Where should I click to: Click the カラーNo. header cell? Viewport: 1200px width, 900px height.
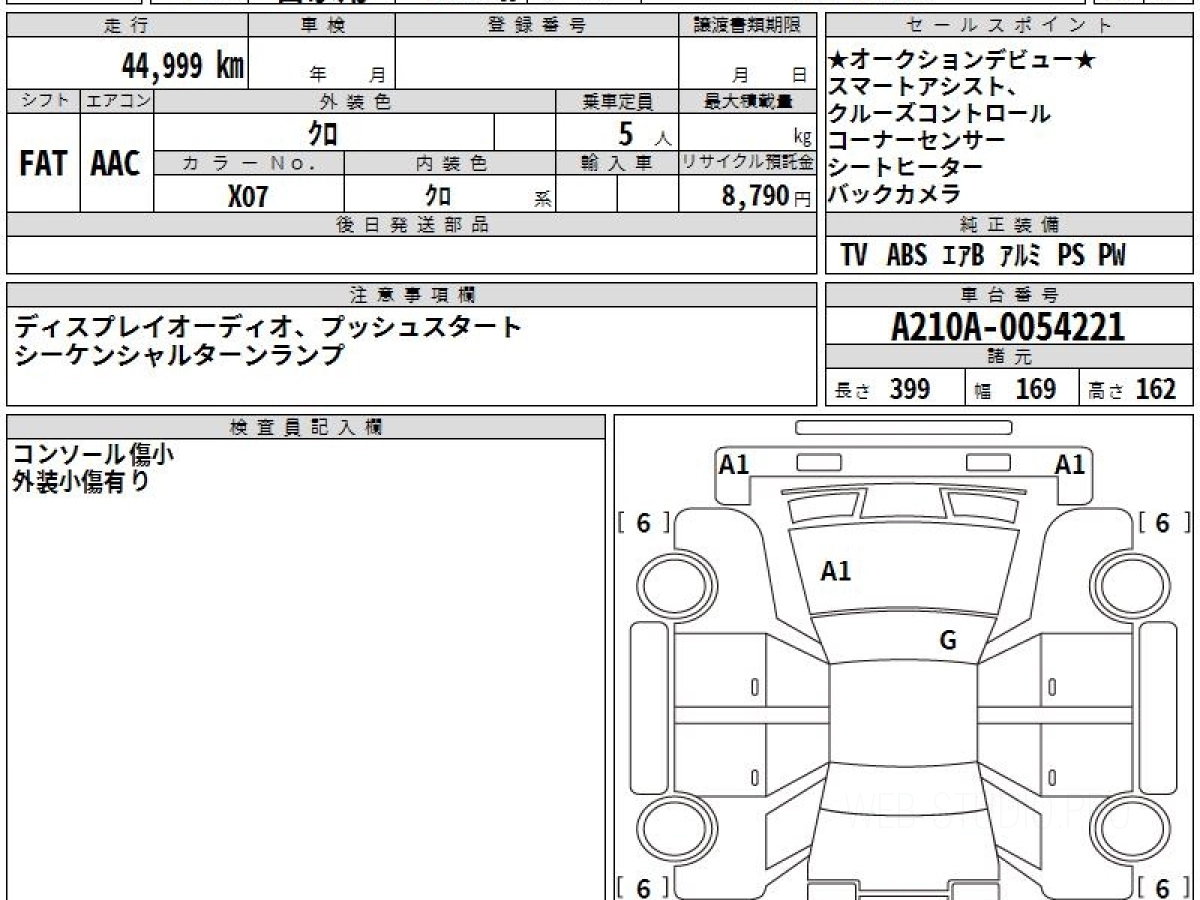click(249, 164)
